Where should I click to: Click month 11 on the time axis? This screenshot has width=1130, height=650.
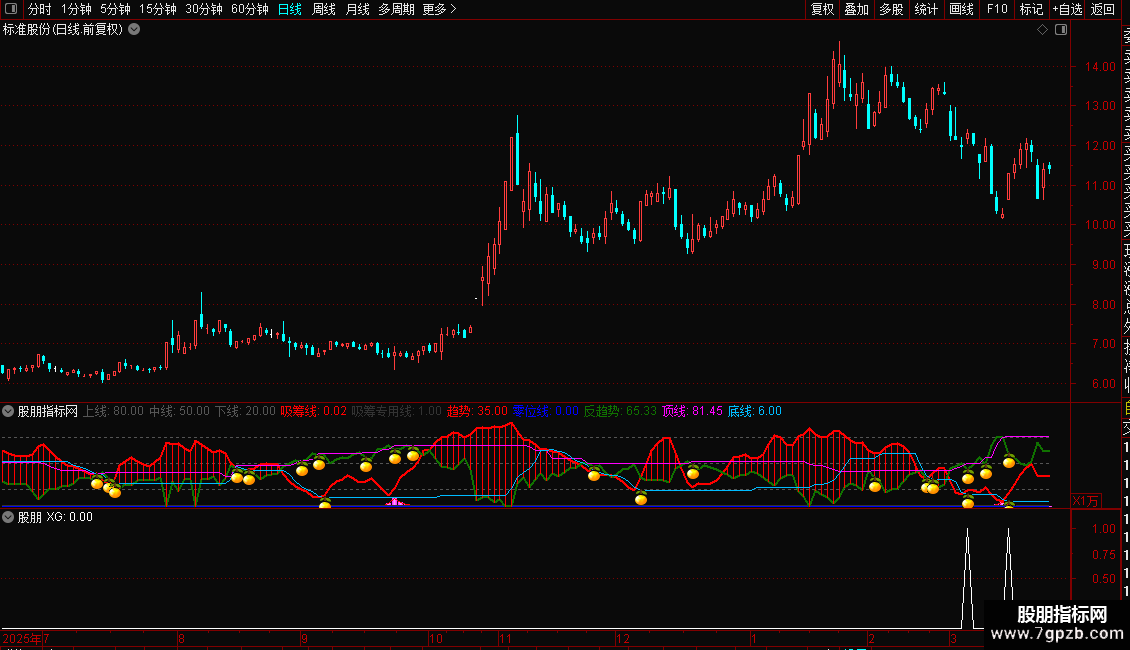[x=505, y=638]
